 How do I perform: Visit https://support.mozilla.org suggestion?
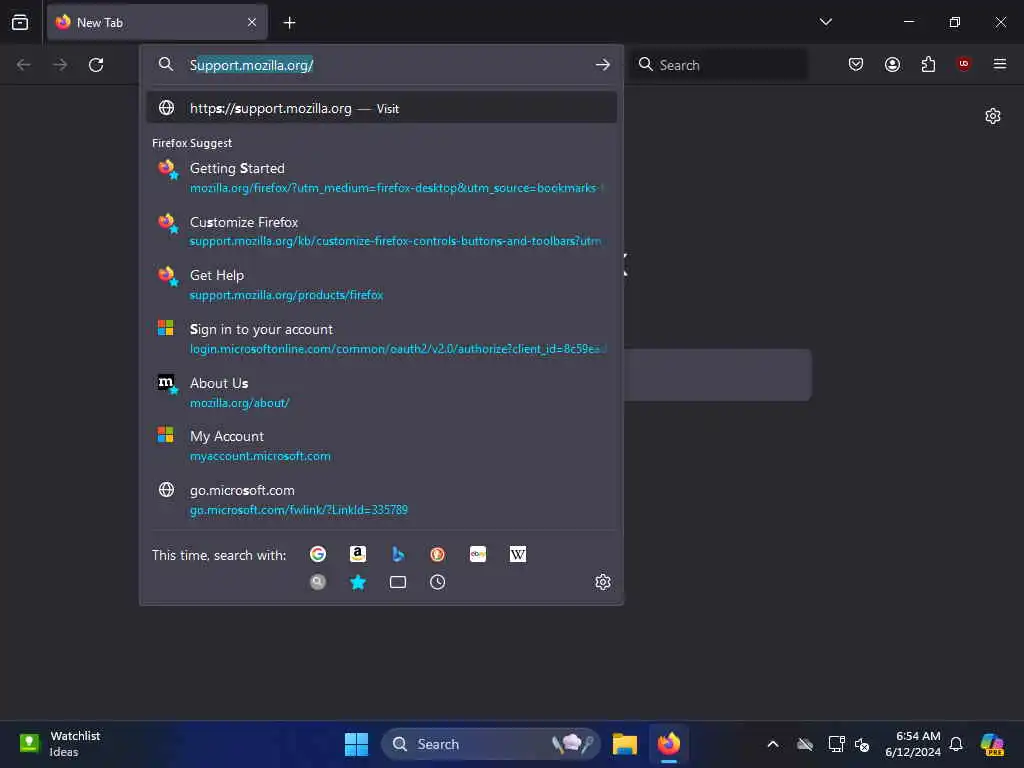pos(381,108)
